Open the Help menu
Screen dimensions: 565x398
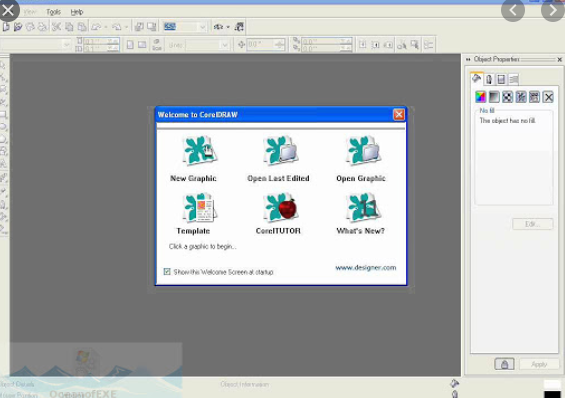[x=77, y=12]
